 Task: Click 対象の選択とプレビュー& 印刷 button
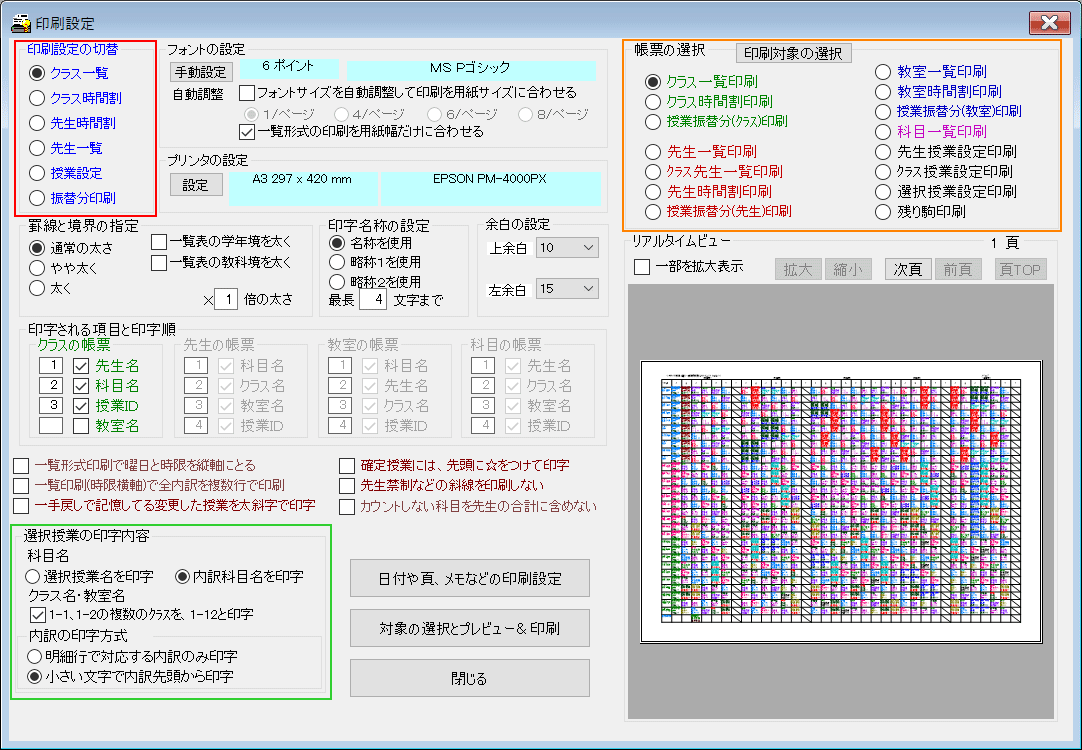(470, 628)
